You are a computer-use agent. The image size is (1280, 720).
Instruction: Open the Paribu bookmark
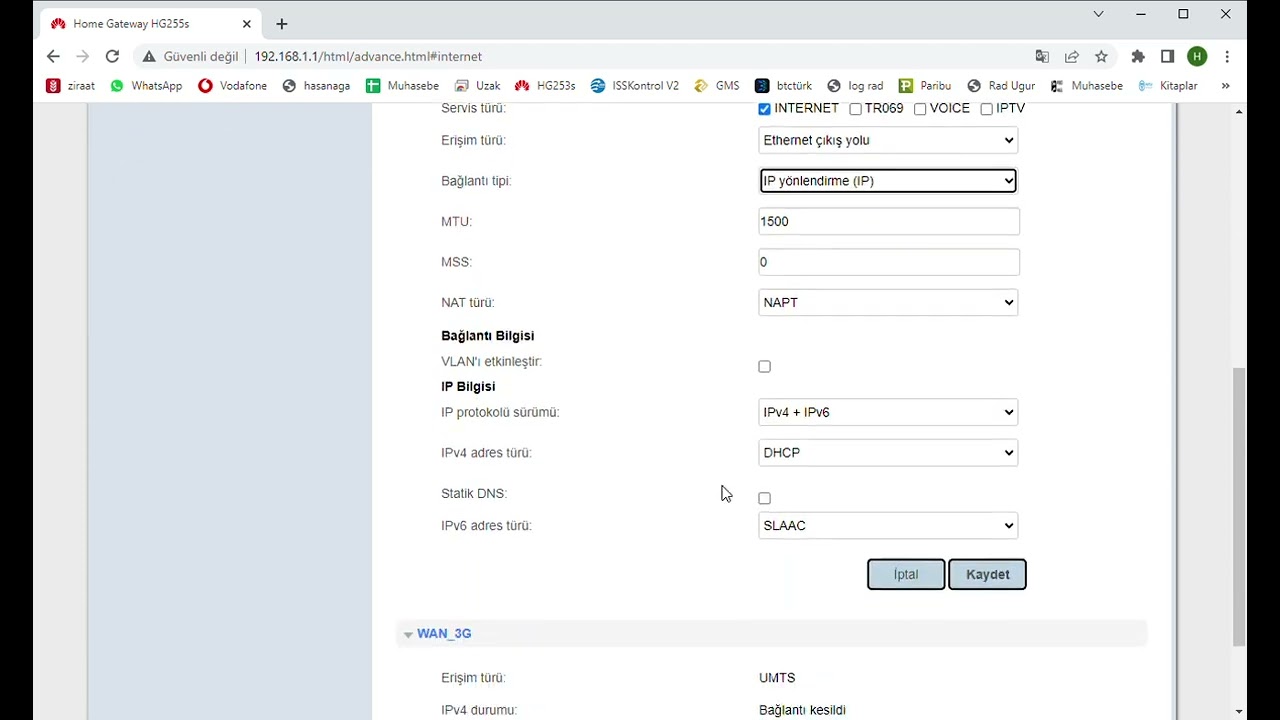click(925, 86)
